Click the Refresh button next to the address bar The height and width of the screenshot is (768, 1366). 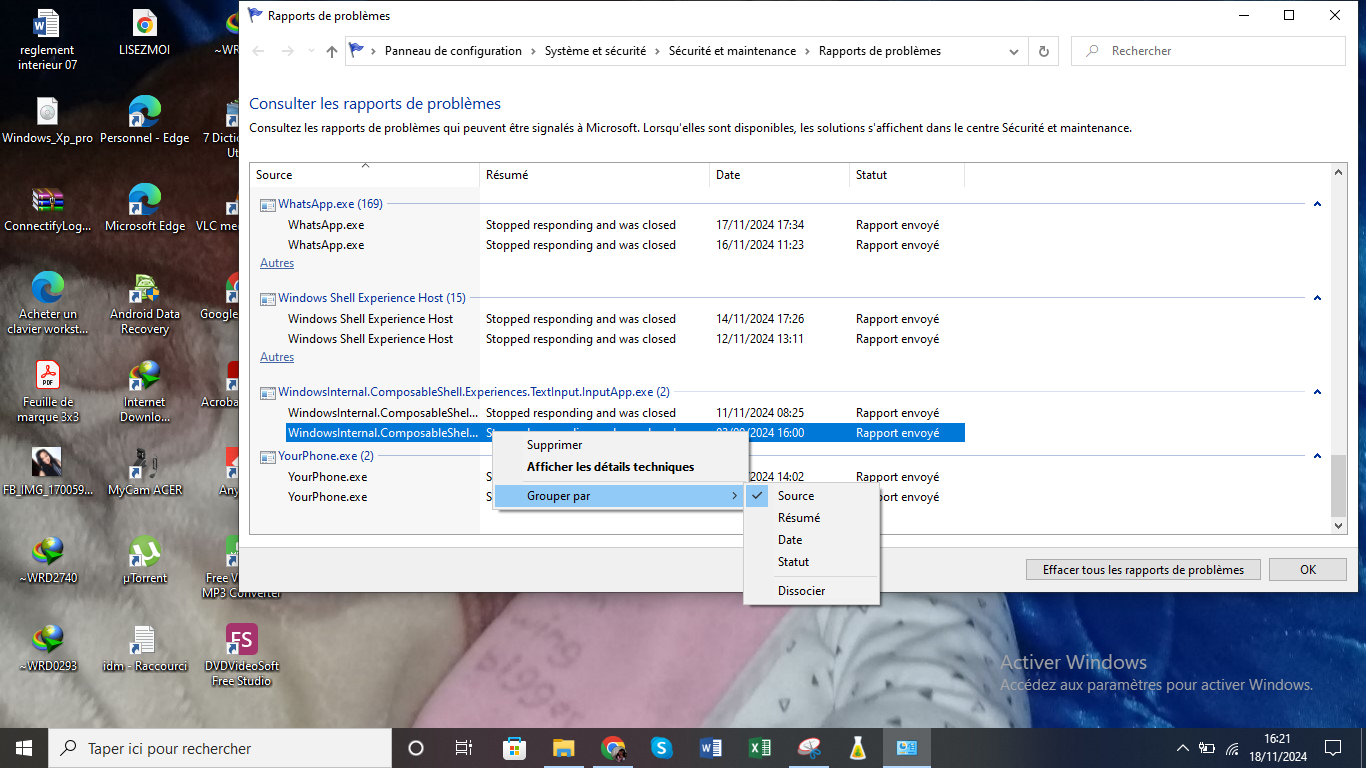pyautogui.click(x=1044, y=51)
